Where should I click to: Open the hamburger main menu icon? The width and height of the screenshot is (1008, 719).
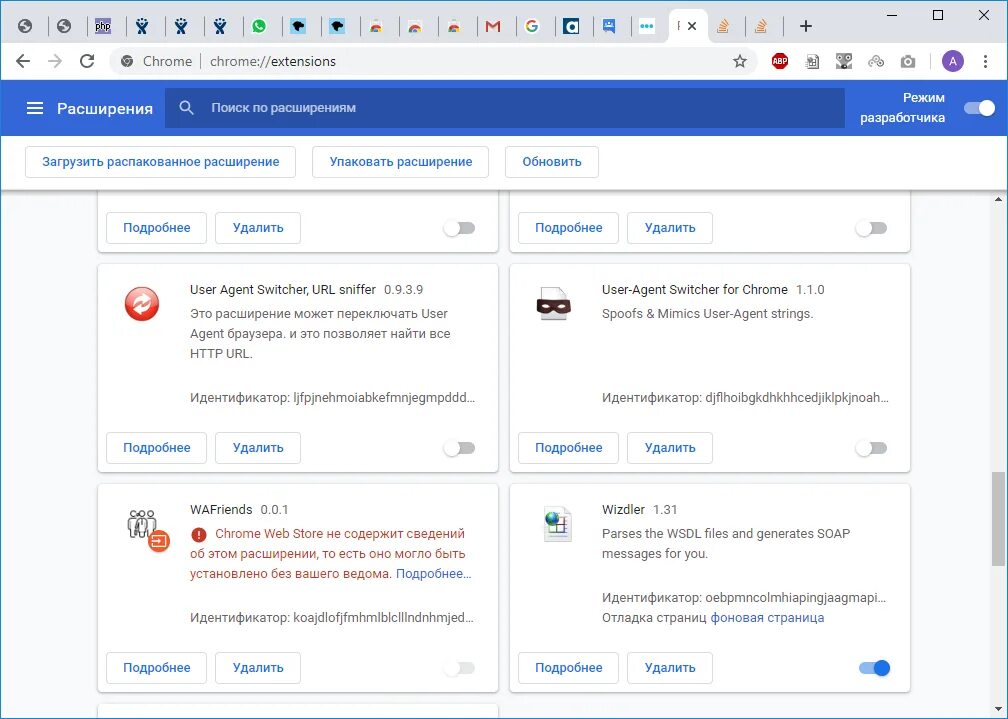click(x=35, y=108)
